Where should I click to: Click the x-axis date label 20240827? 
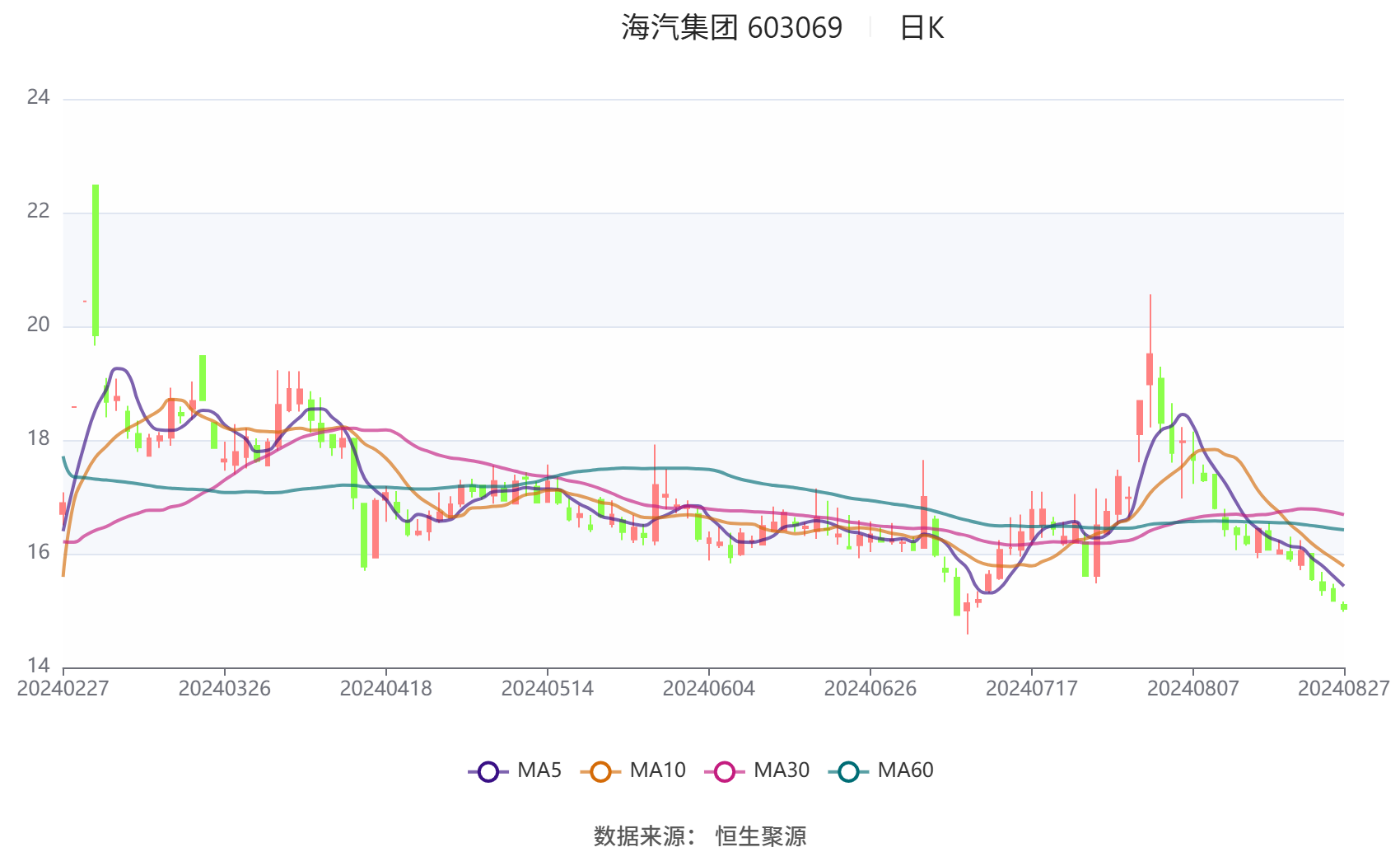(1343, 689)
